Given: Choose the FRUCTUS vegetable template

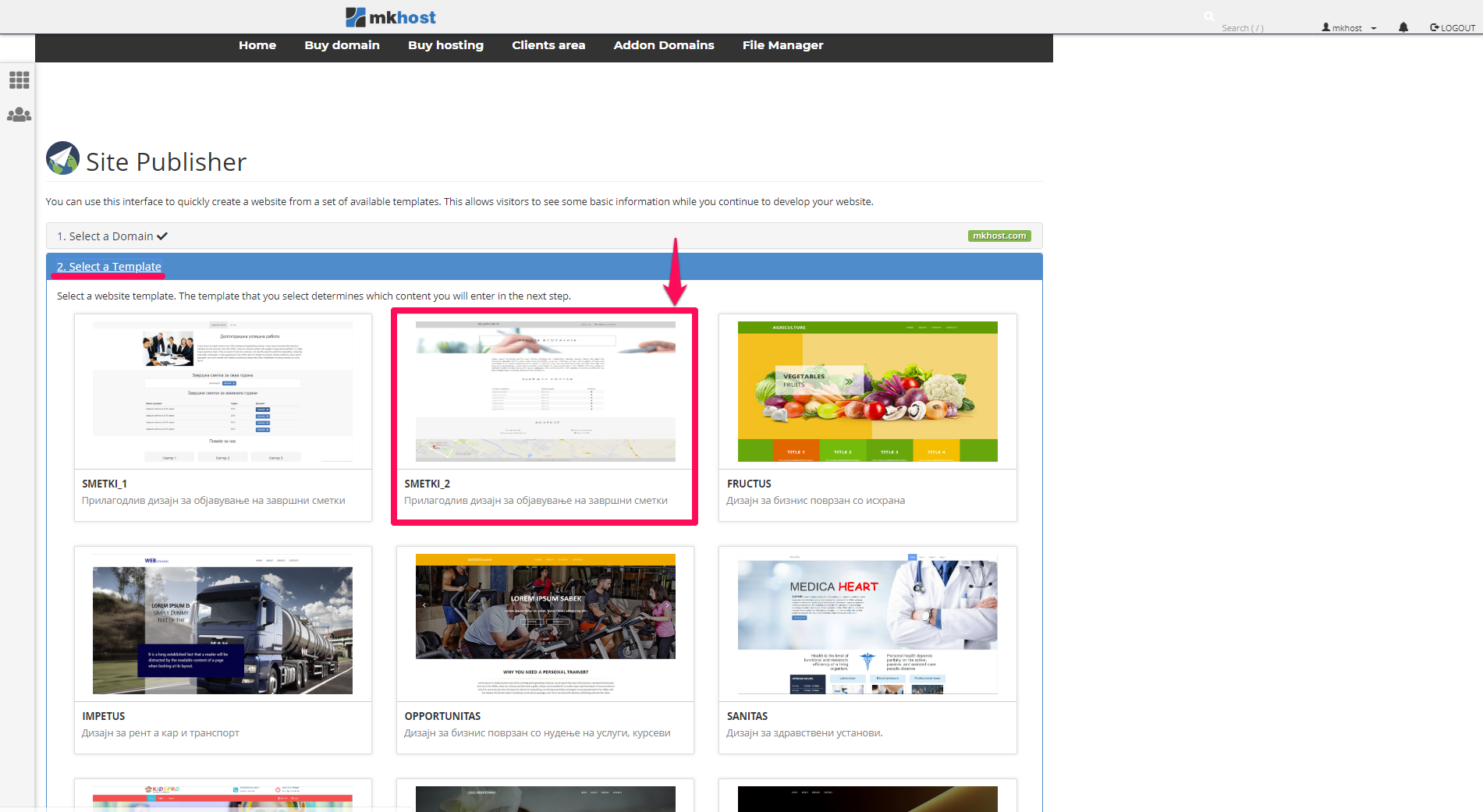Looking at the screenshot, I should click(867, 392).
